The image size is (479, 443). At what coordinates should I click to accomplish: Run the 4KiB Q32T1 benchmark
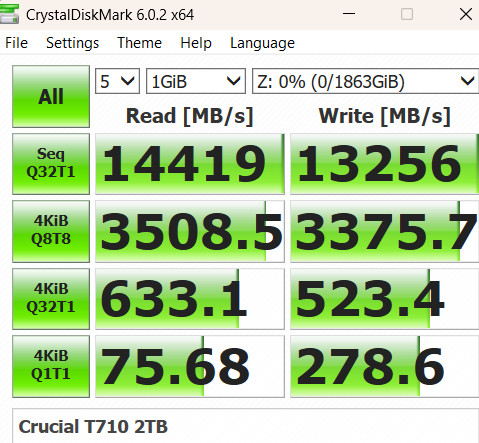[x=51, y=299]
